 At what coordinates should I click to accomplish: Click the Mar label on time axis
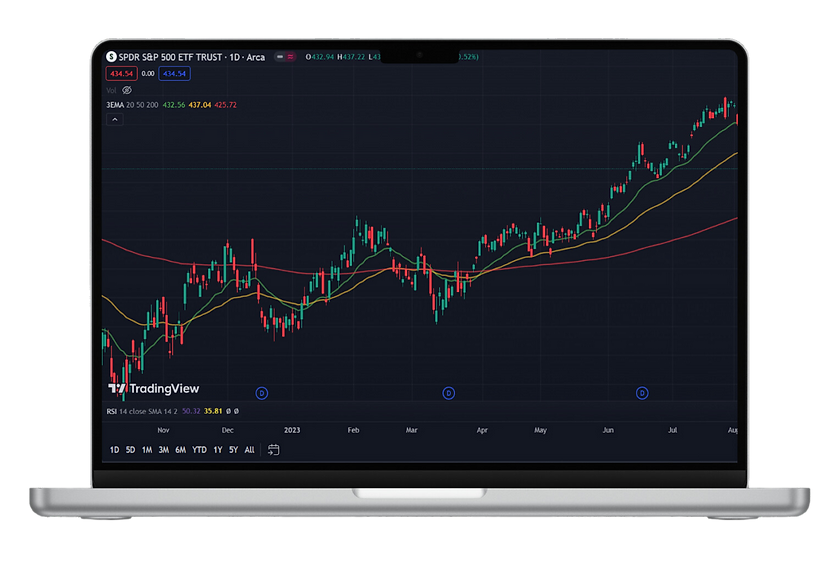coord(411,430)
